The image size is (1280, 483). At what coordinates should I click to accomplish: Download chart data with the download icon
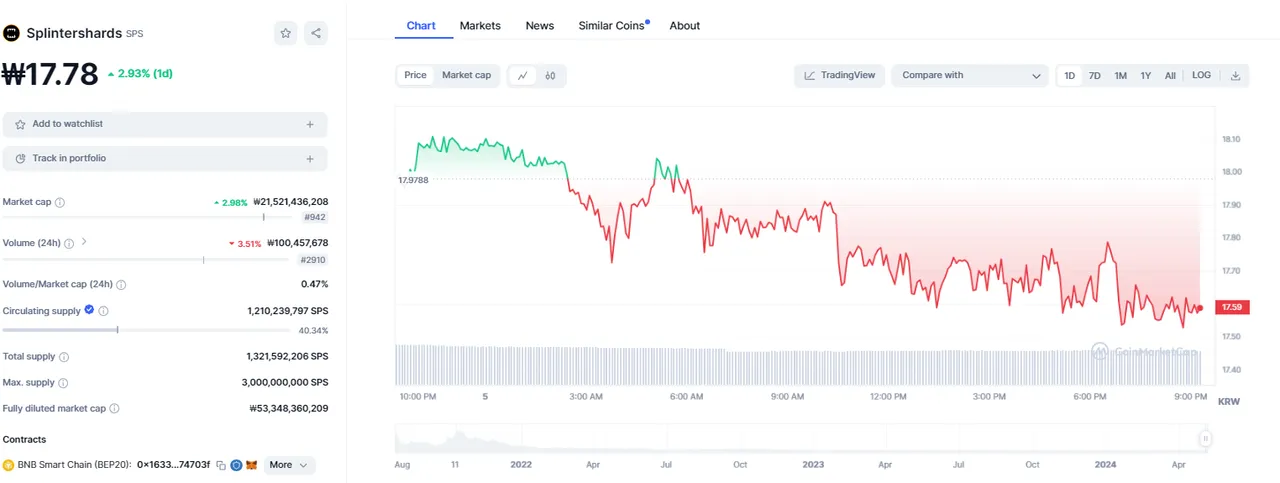pos(1235,75)
